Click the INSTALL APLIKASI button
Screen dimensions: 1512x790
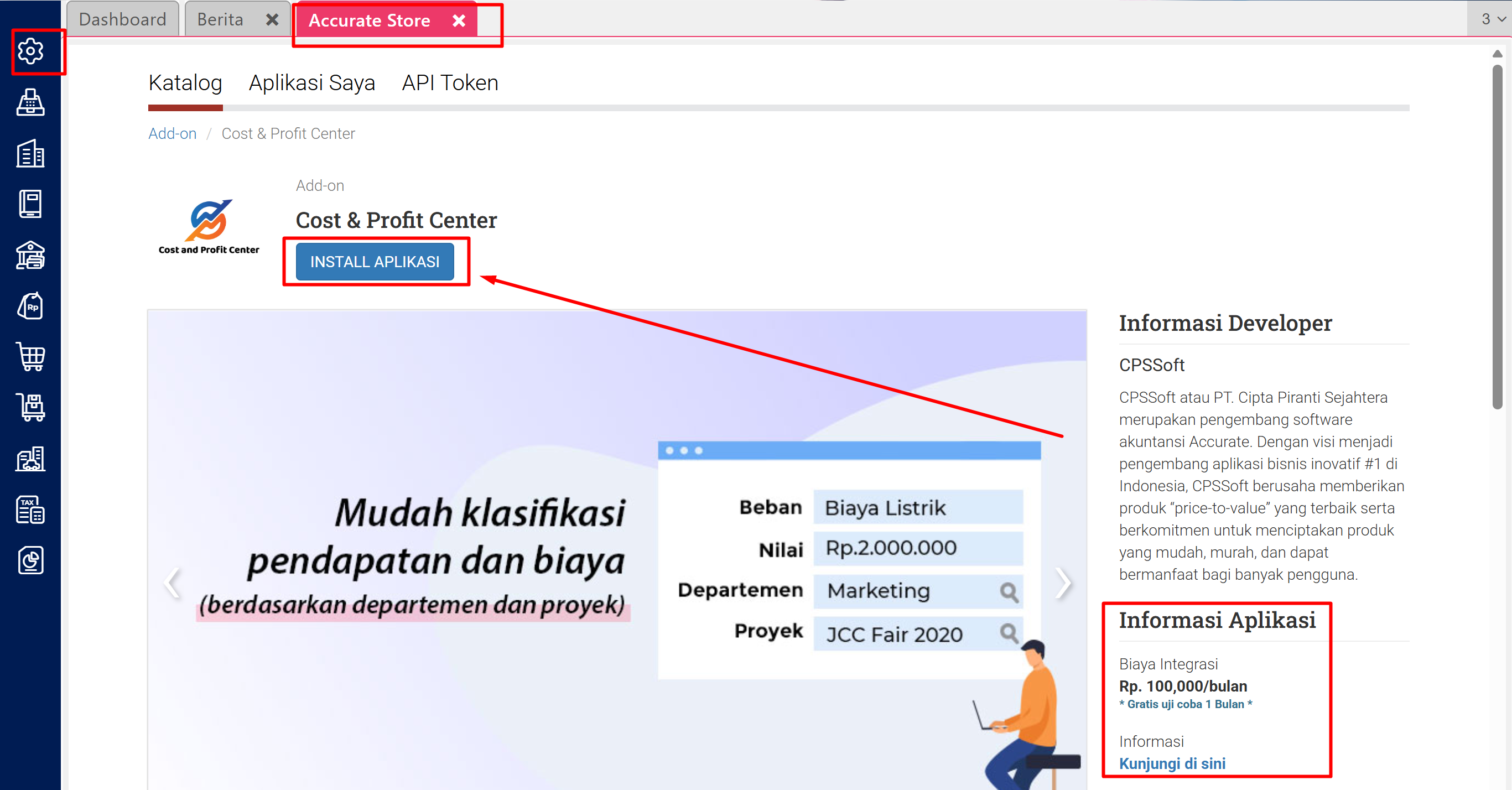pyautogui.click(x=375, y=262)
